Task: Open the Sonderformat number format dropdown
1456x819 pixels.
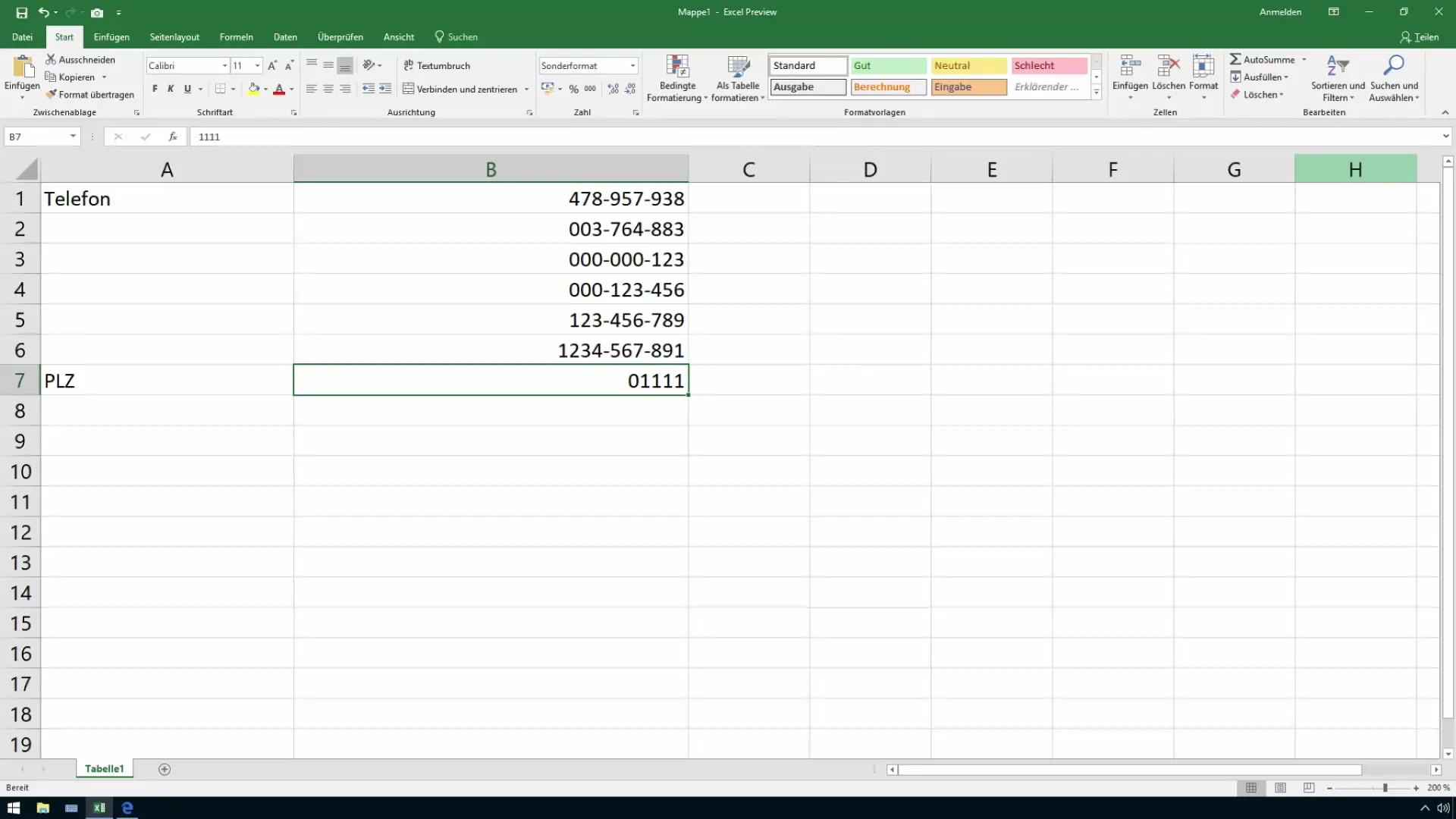Action: point(632,66)
